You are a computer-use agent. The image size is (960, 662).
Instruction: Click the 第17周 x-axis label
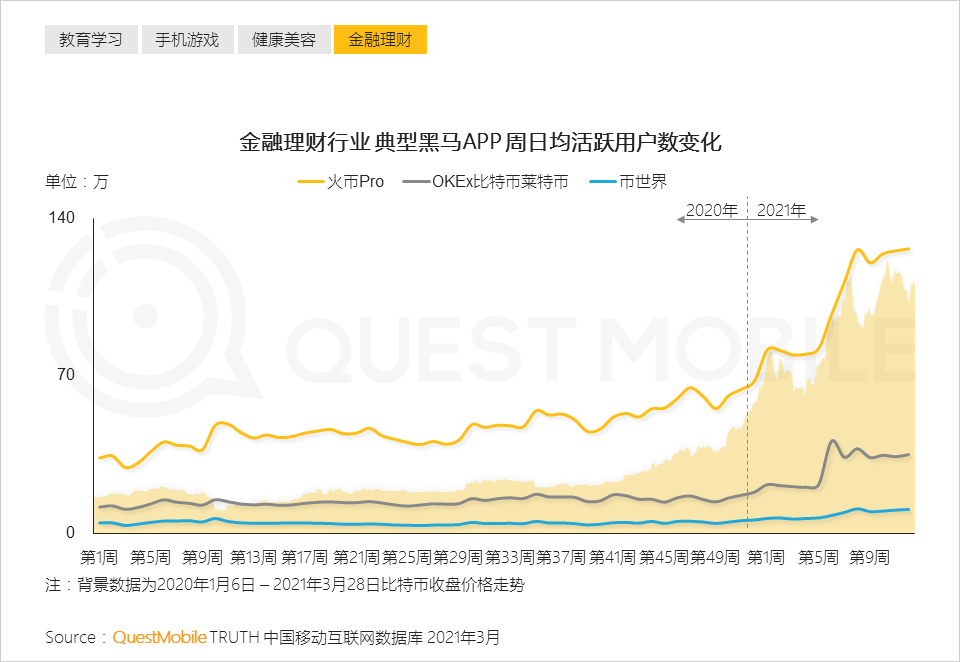305,557
